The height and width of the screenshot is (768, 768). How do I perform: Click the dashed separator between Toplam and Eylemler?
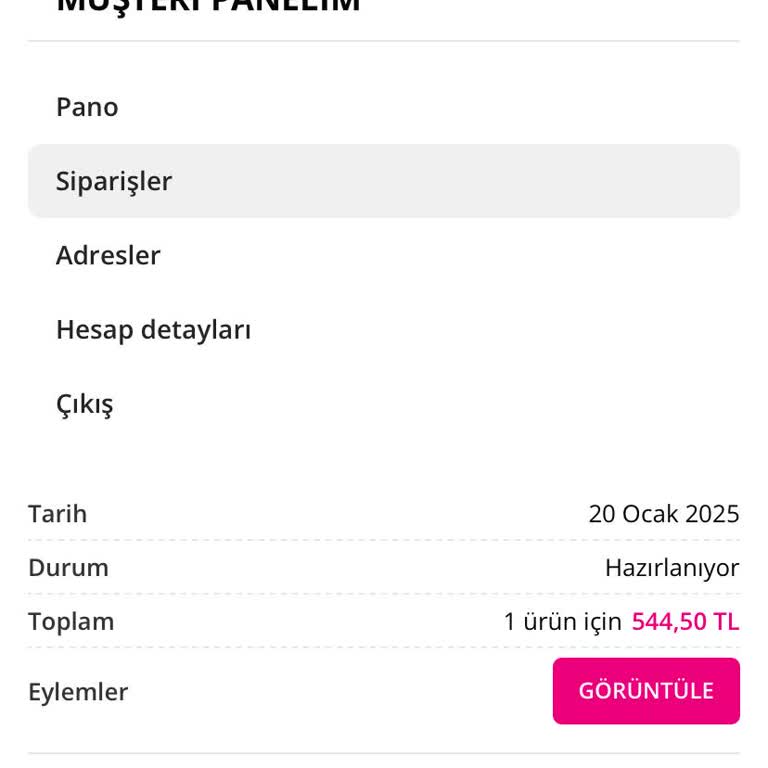click(384, 647)
